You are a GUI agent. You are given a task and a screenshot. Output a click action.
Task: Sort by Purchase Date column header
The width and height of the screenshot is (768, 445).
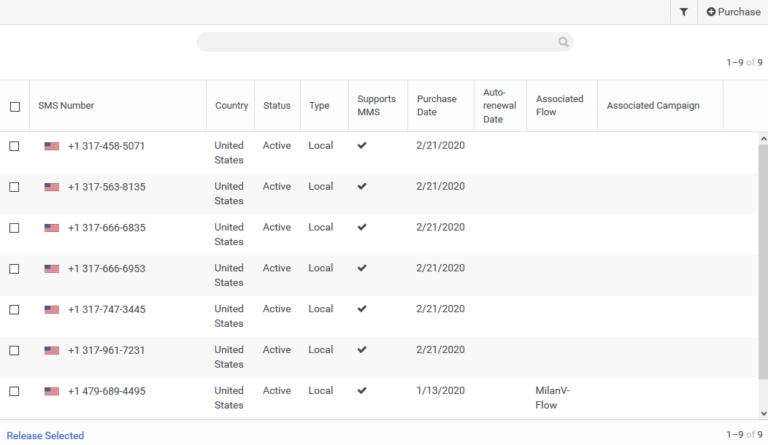(437, 106)
